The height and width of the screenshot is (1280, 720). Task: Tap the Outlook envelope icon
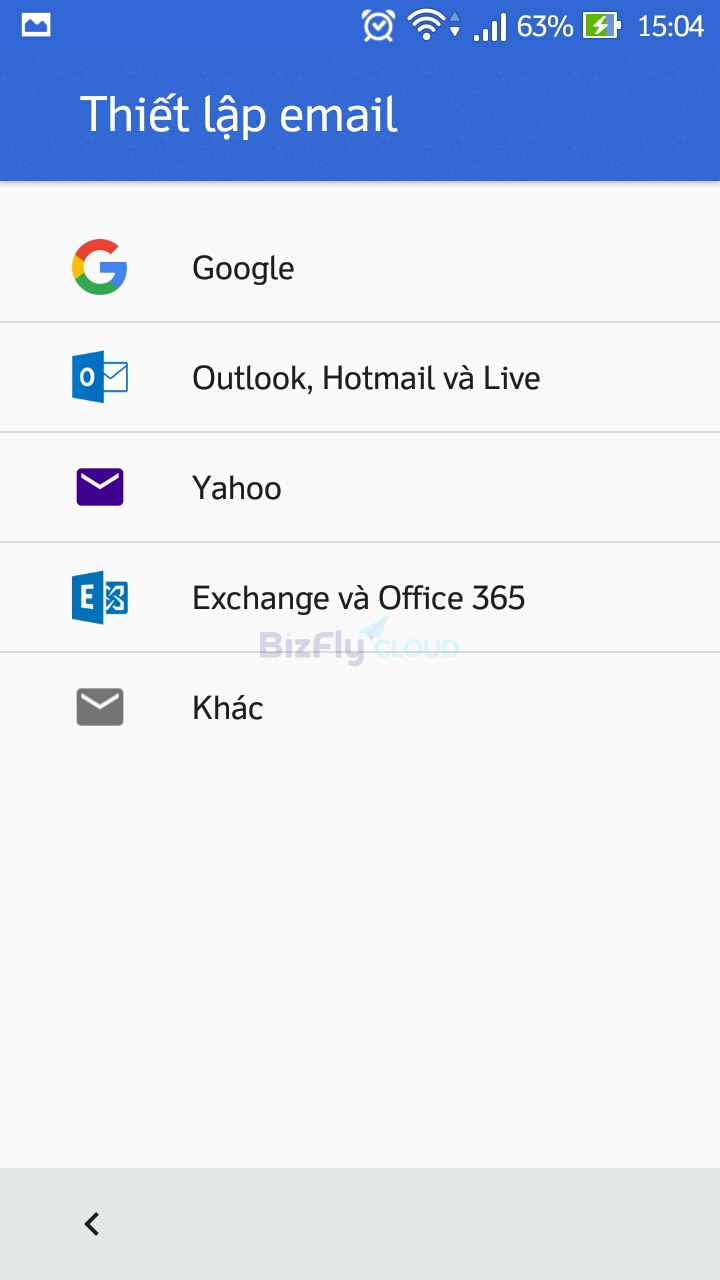(x=100, y=377)
